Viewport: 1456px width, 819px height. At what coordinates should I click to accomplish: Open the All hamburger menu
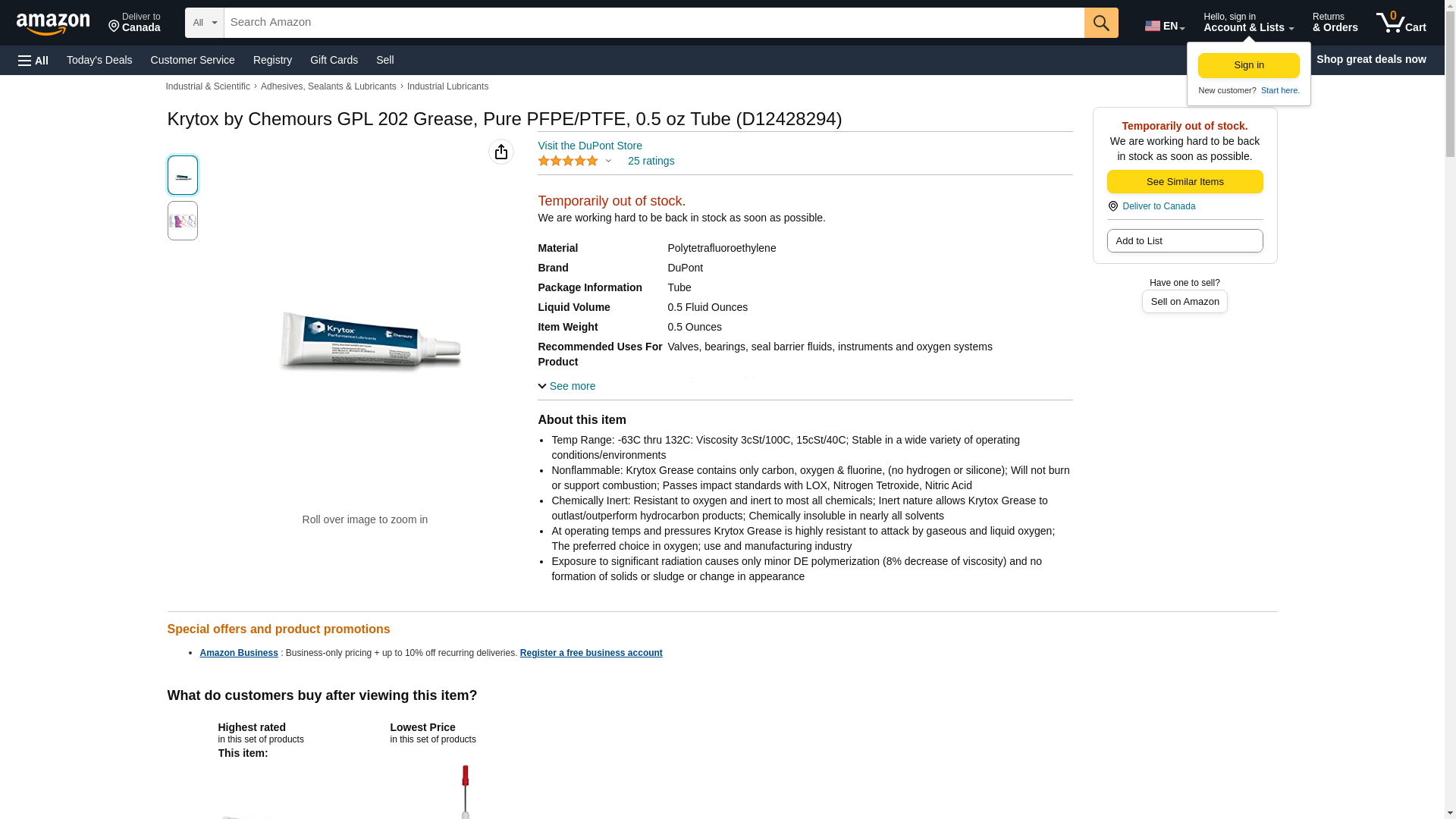[x=33, y=60]
